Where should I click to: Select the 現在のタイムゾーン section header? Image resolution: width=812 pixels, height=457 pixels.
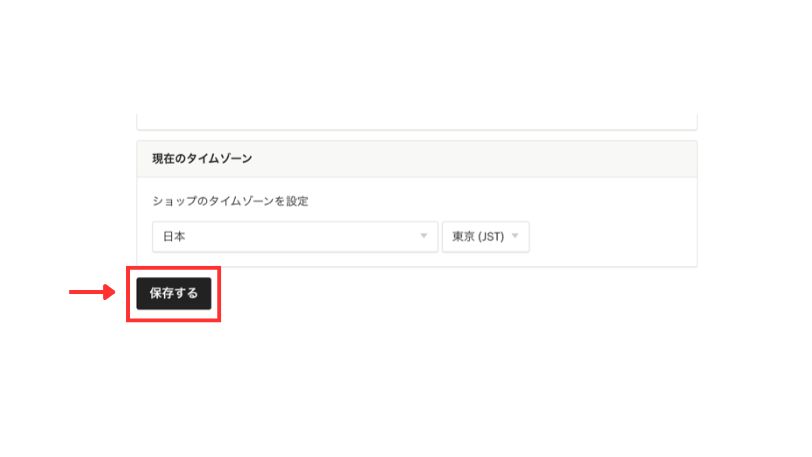pyautogui.click(x=417, y=159)
